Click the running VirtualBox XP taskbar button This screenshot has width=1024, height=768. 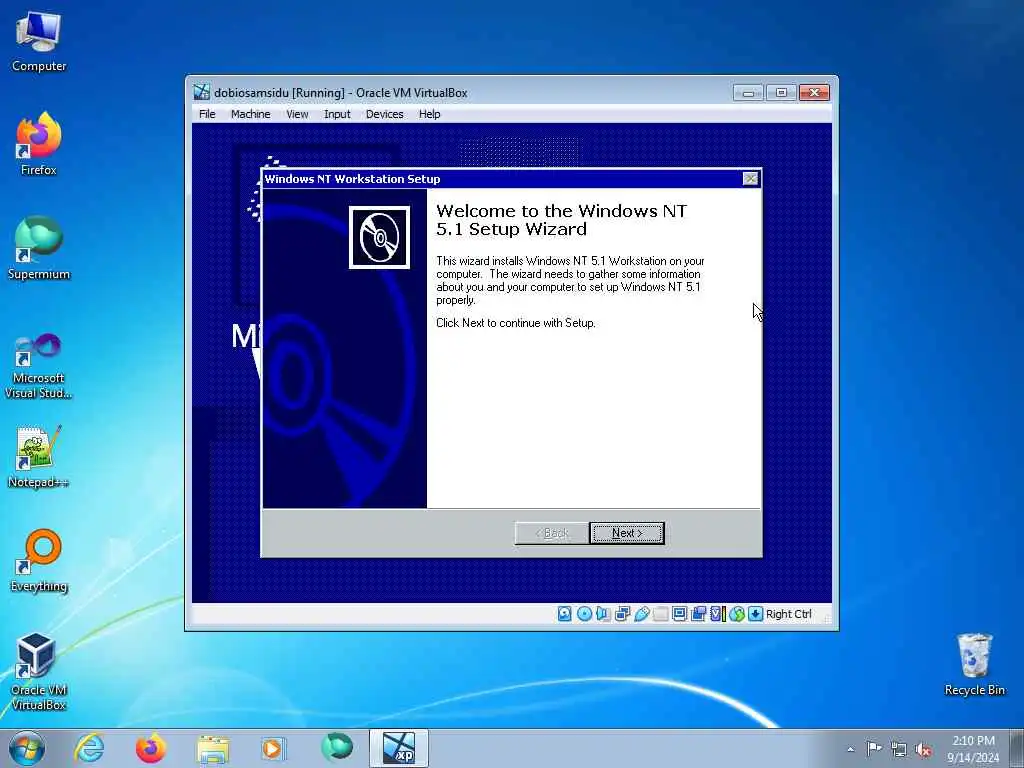(399, 748)
